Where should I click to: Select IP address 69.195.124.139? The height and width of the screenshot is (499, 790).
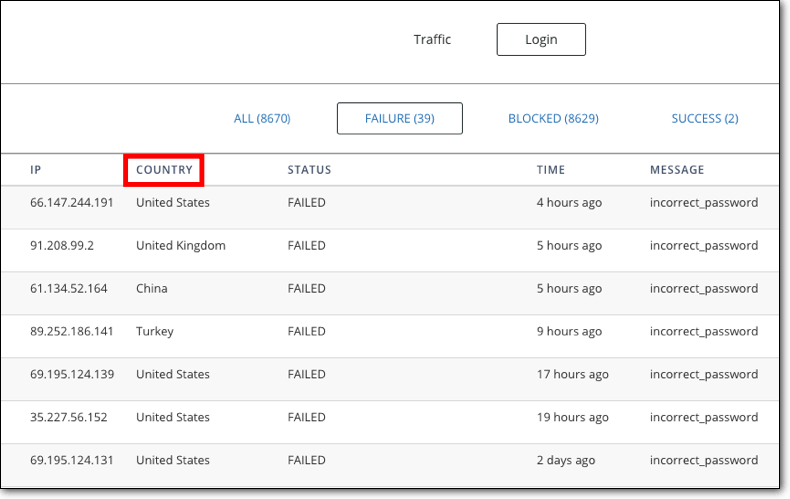point(72,374)
